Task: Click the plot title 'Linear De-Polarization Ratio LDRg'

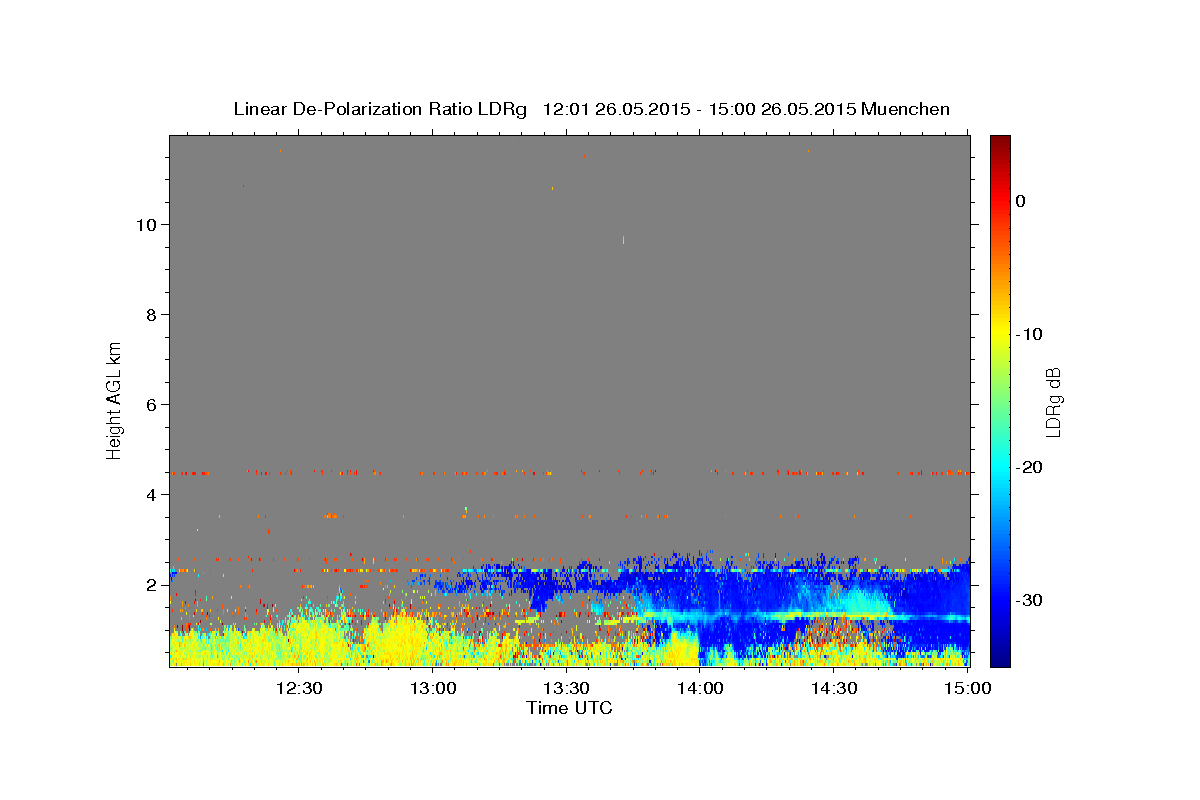Action: (x=379, y=109)
